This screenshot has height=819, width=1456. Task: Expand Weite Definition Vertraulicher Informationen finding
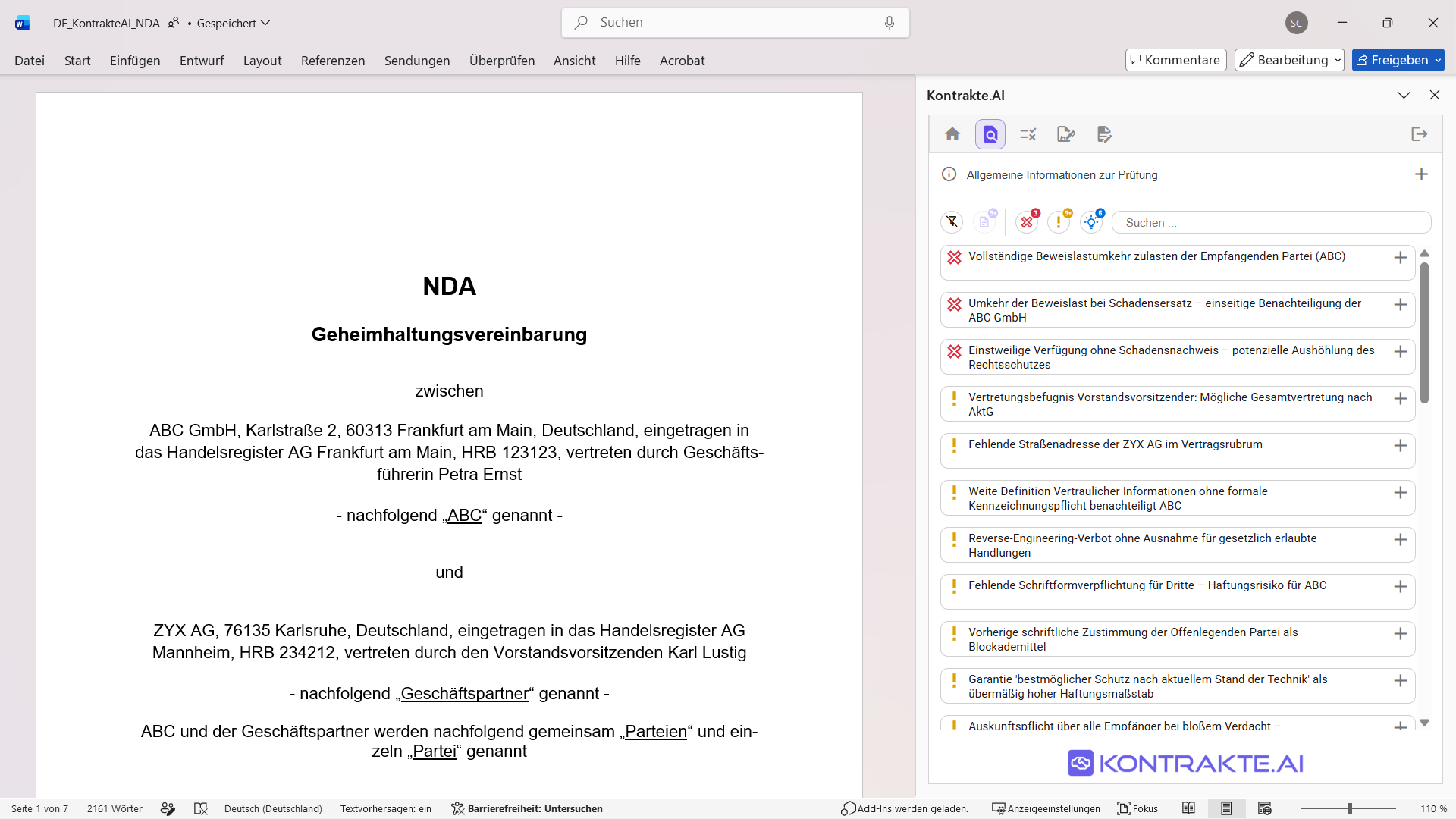tap(1400, 493)
